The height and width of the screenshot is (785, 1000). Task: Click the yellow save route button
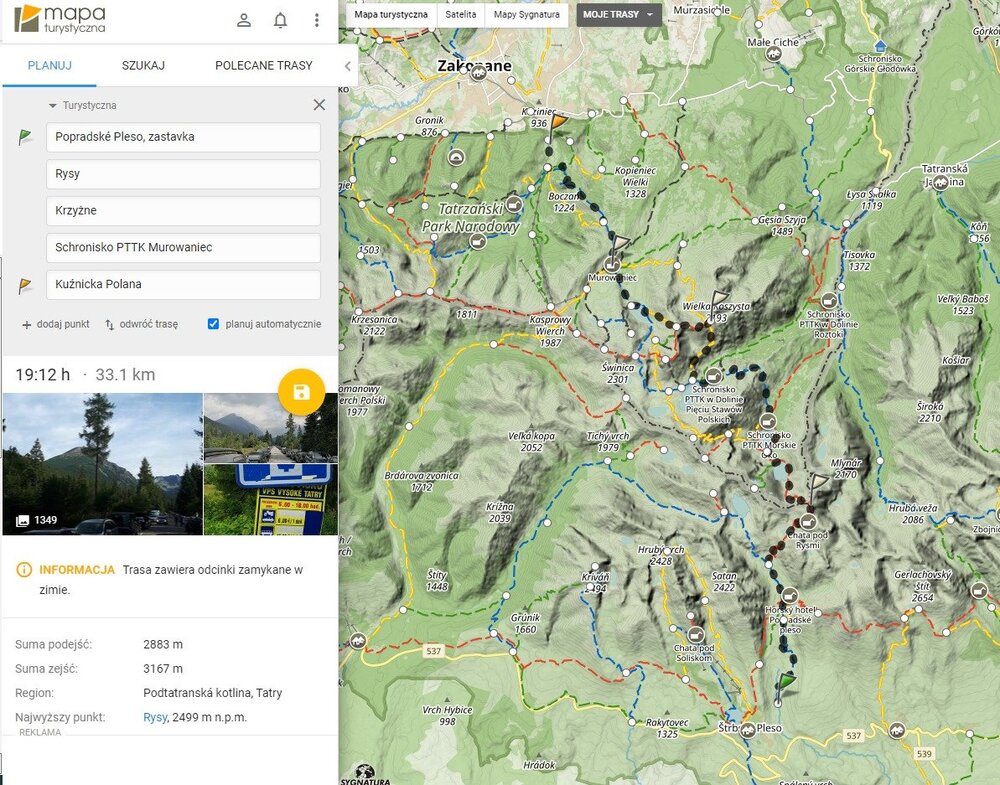[300, 392]
